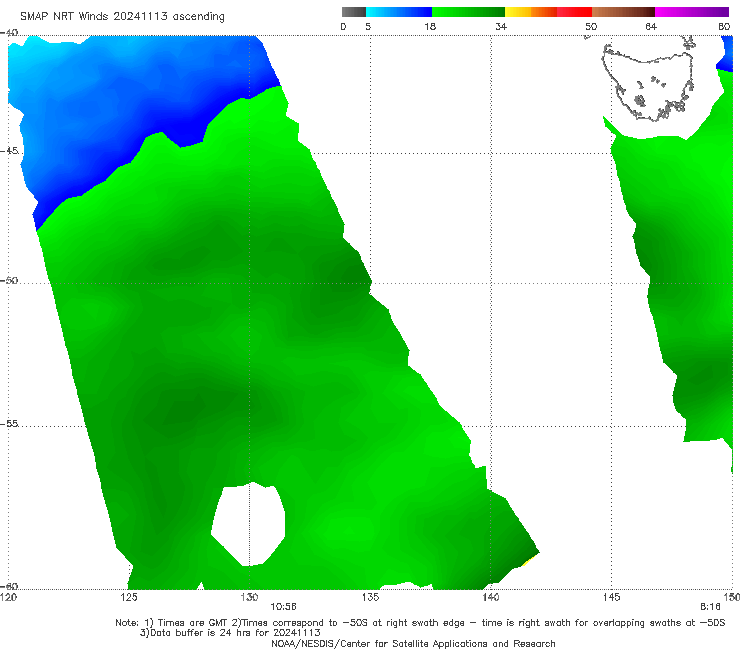The image size is (740, 650).
Task: Click the white data gap hole near 130E
Action: coord(249,524)
